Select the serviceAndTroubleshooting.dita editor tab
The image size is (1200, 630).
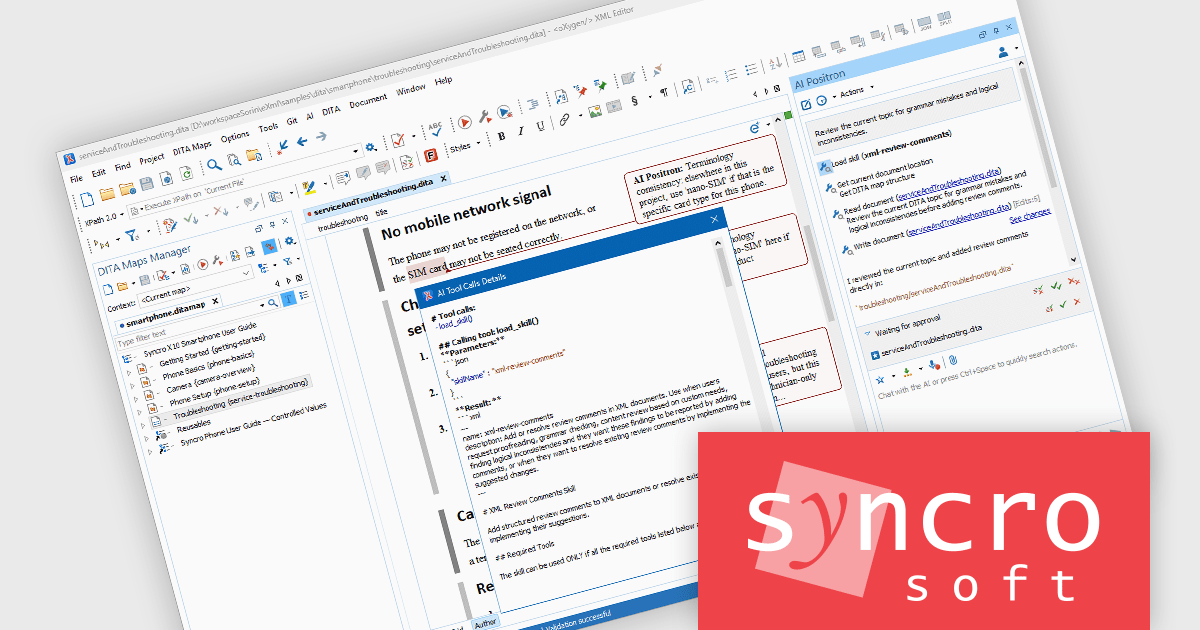375,198
